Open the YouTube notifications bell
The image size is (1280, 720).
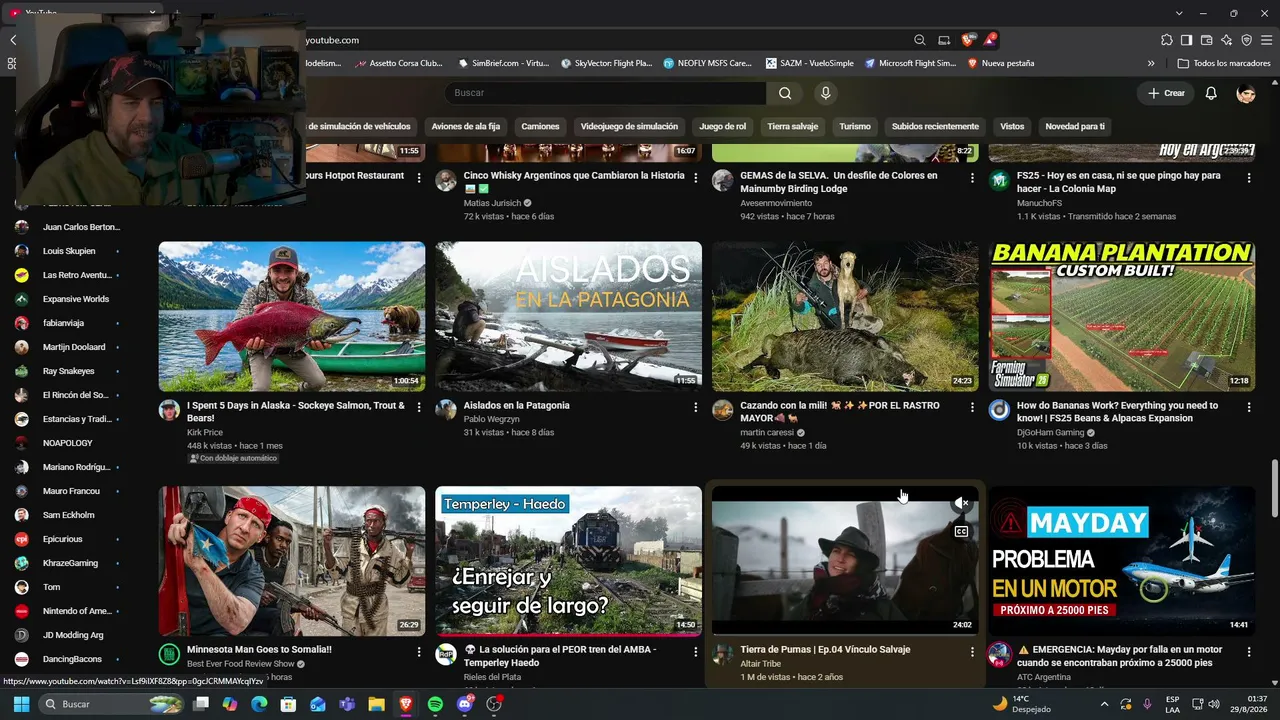click(1211, 93)
